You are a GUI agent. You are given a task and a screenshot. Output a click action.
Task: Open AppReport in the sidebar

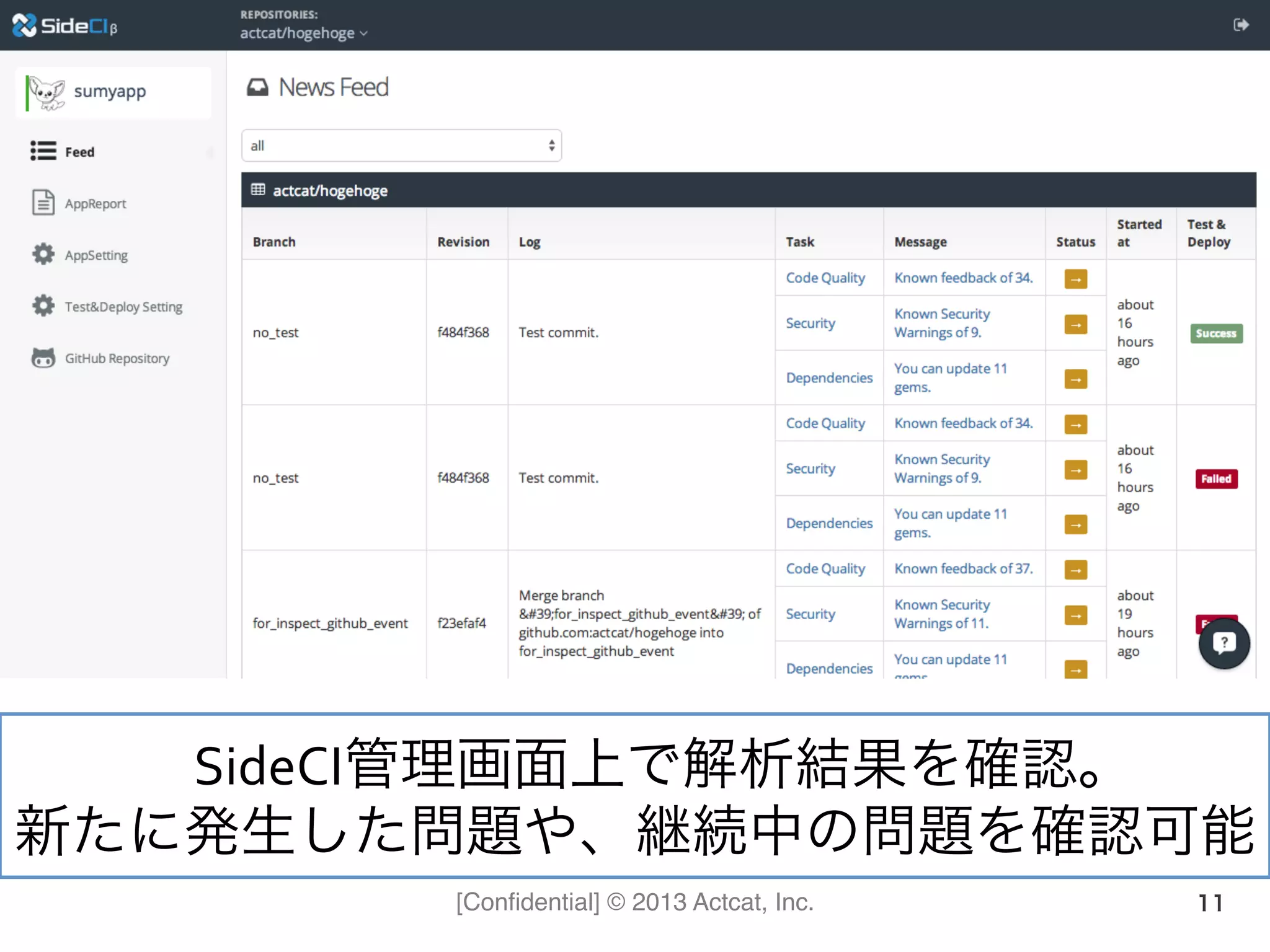point(95,204)
